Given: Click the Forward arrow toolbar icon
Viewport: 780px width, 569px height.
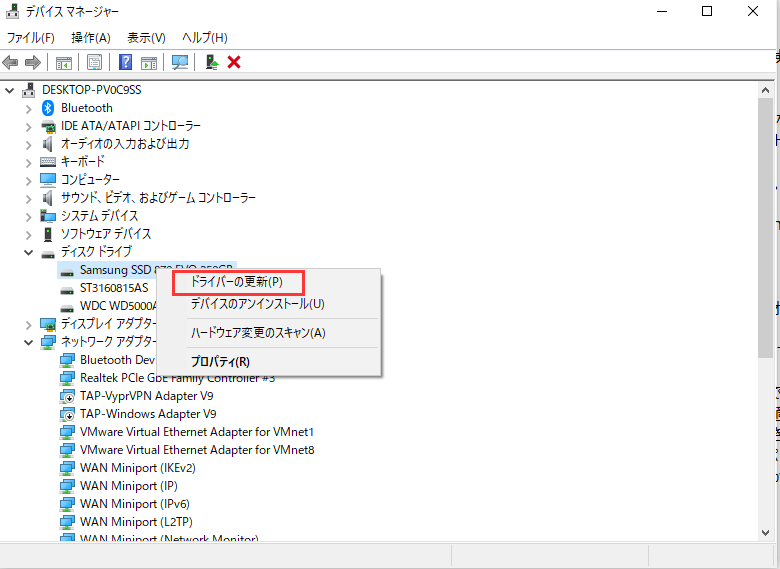Looking at the screenshot, I should (x=33, y=63).
